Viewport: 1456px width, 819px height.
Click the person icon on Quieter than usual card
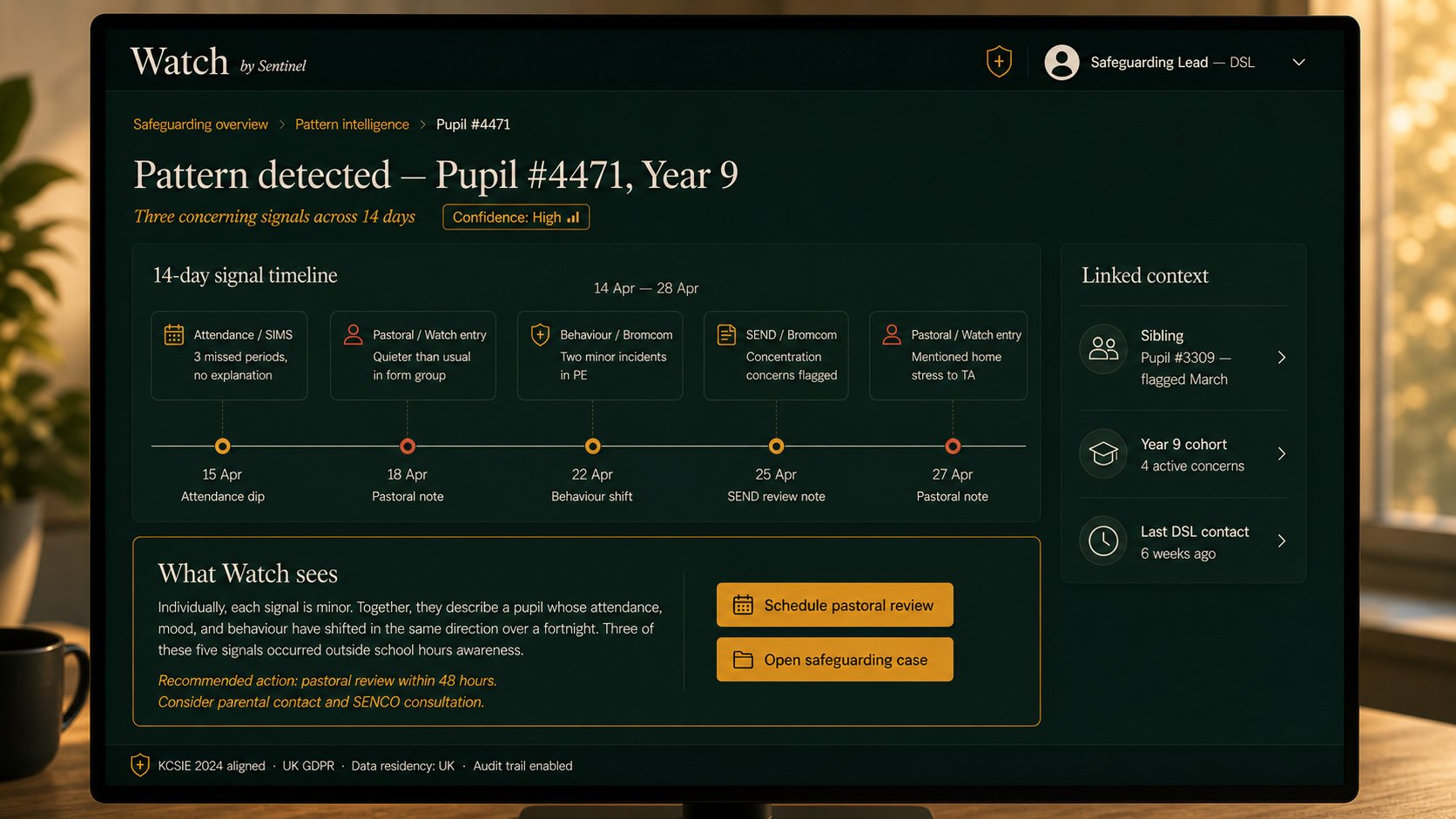point(354,335)
